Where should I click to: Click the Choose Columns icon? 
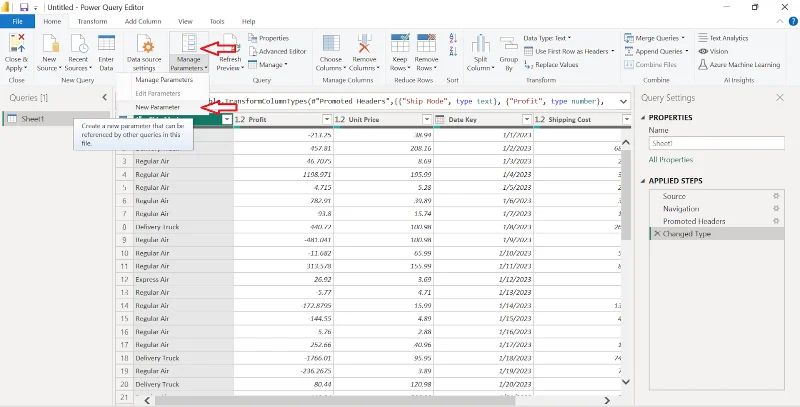tap(331, 44)
